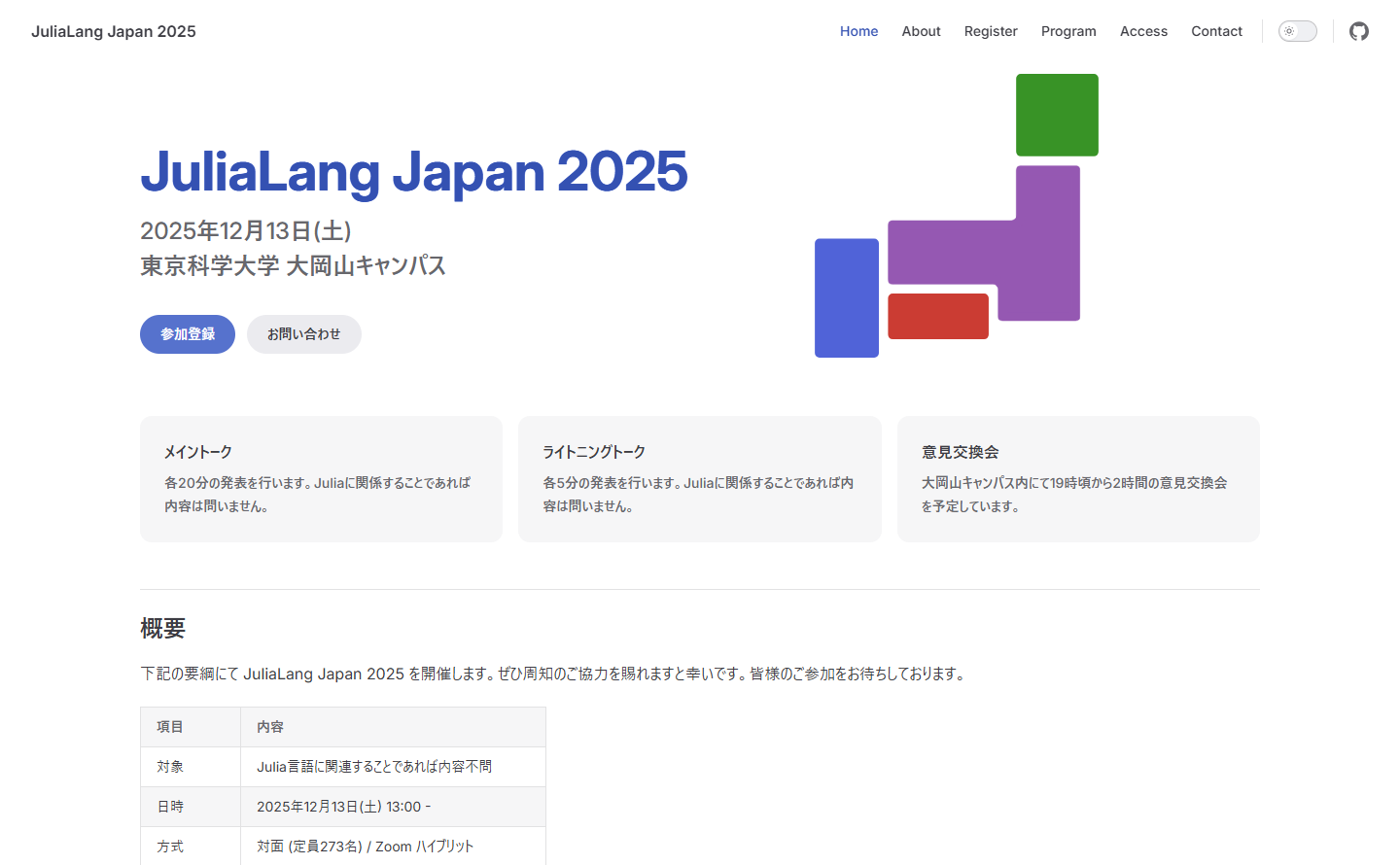This screenshot has width=1400, height=865.
Task: Open the ライトニングトーク feature card
Action: (700, 479)
